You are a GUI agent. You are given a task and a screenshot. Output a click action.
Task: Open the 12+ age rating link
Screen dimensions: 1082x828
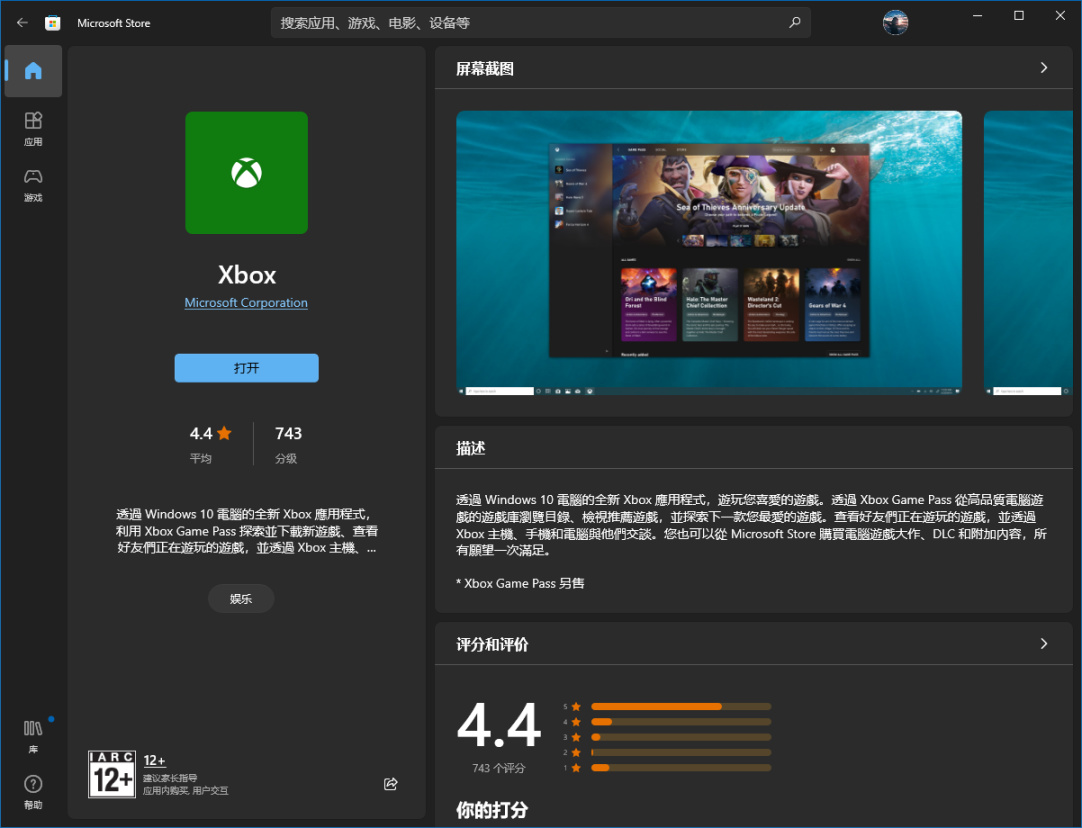(155, 760)
